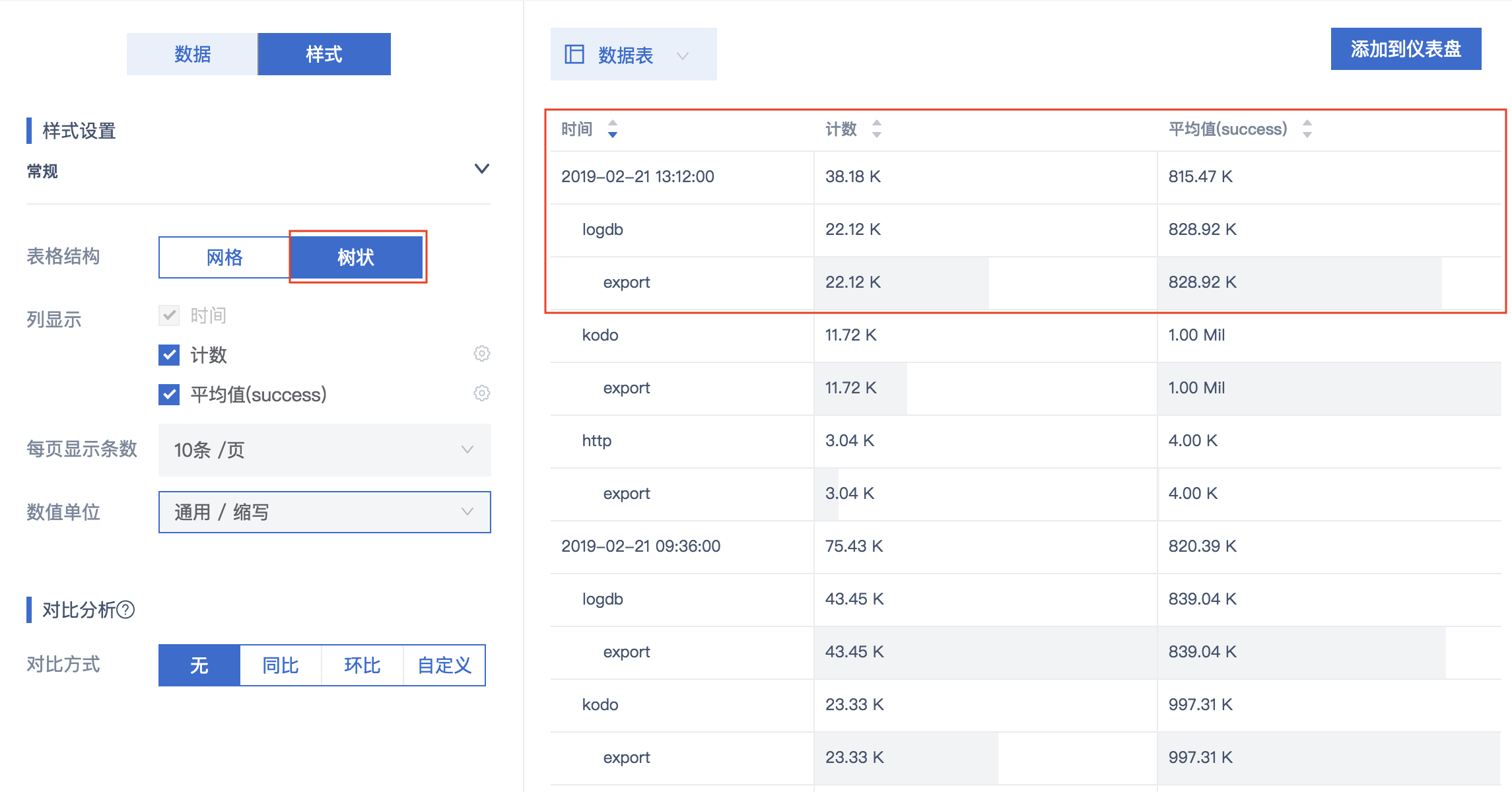Click 添加到仪表盘 button
Screen dimensions: 1512x792
(x=1406, y=49)
